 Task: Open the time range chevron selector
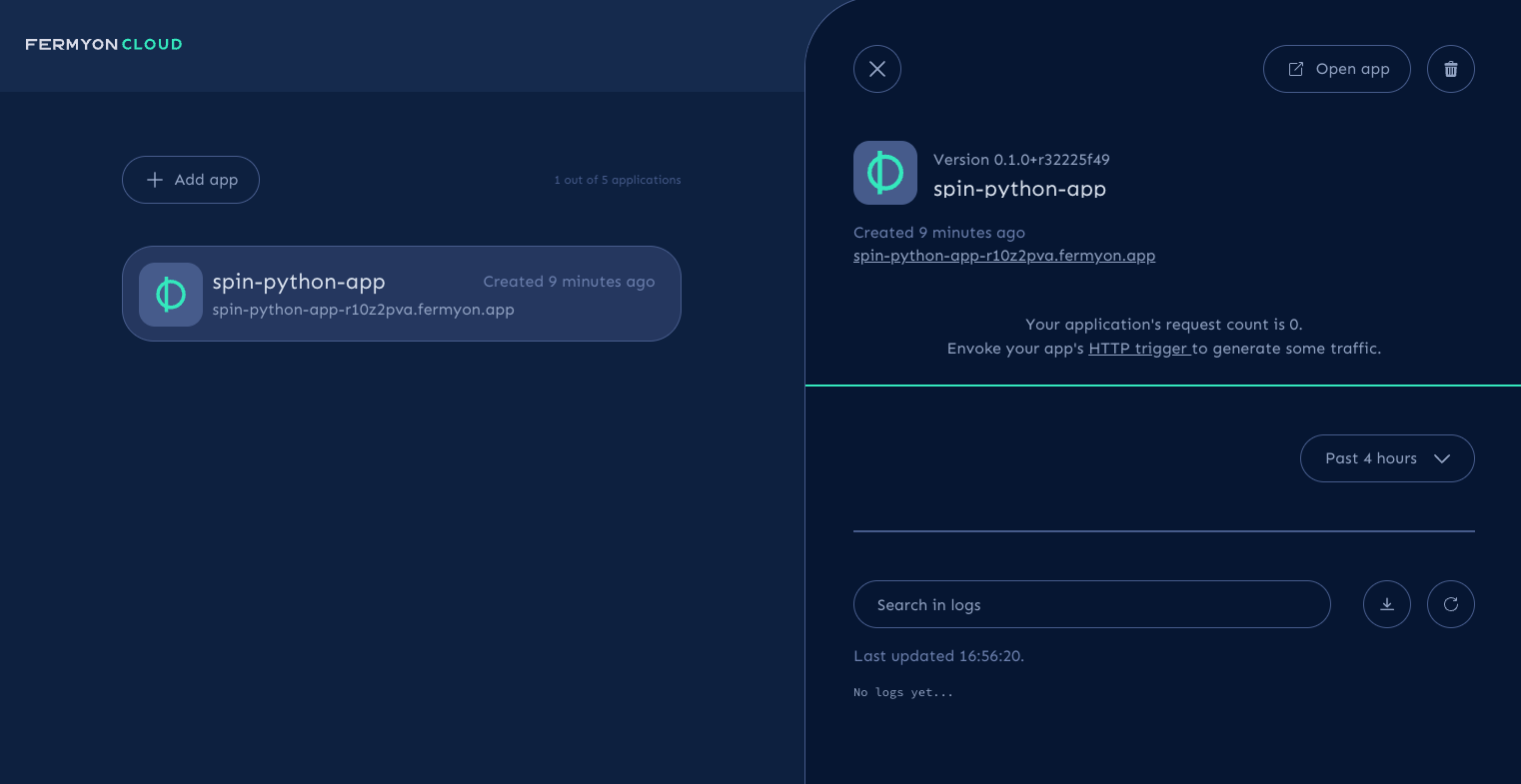1442,458
